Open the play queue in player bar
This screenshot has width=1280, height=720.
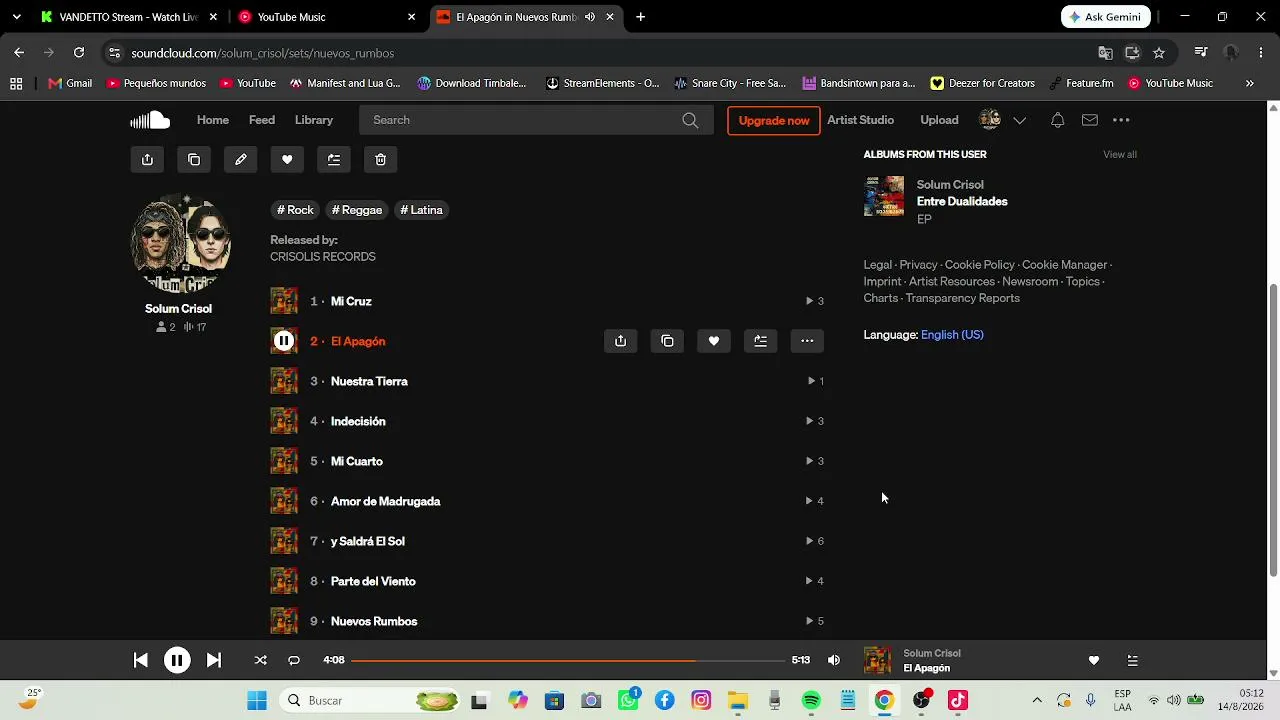1132,660
